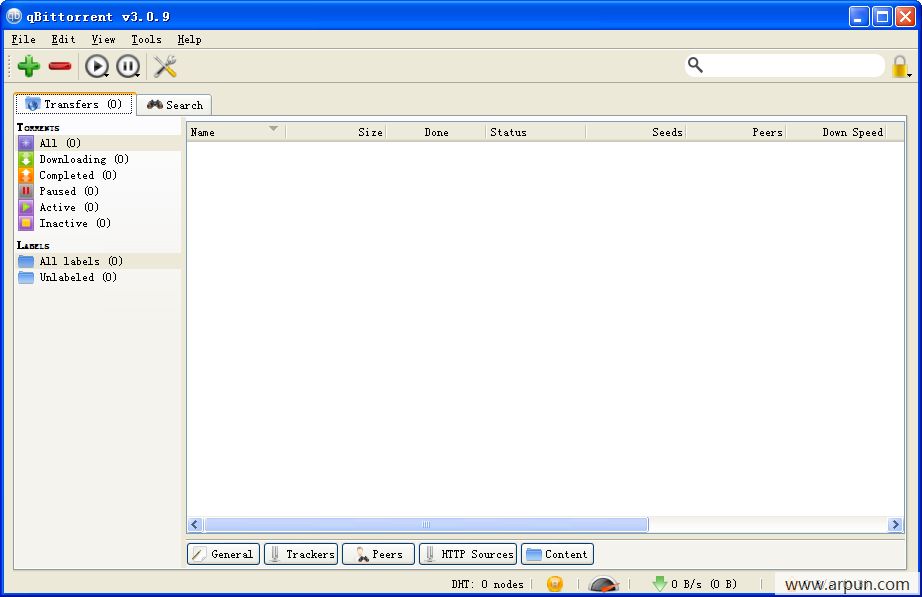Click the padlock icon near the search box

coord(898,63)
